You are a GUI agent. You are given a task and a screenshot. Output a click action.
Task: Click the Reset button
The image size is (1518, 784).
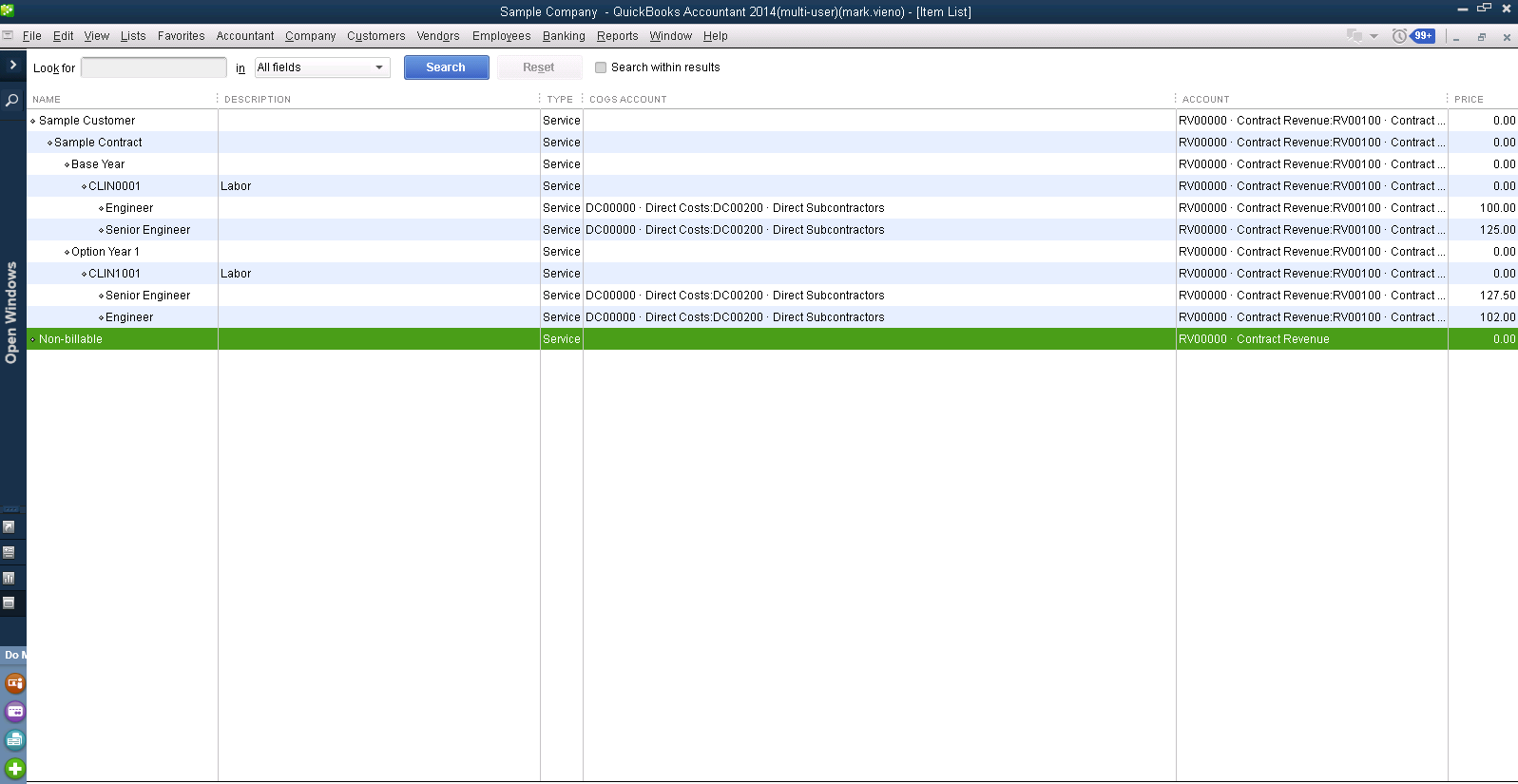(538, 67)
